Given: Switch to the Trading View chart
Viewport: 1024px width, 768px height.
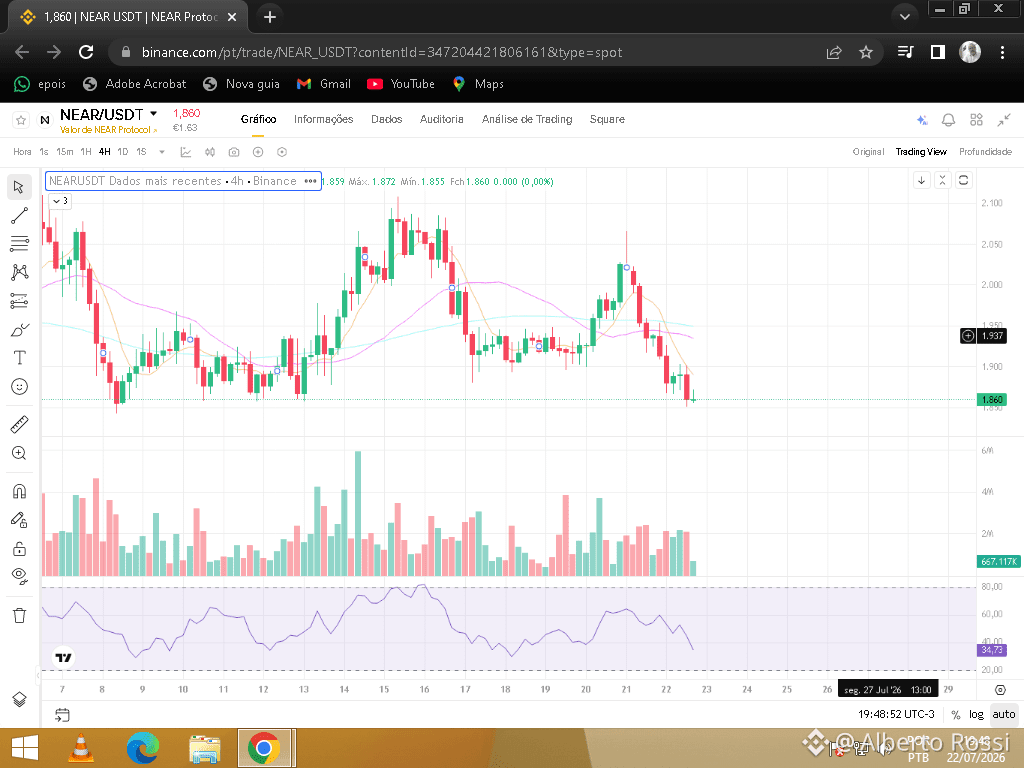Looking at the screenshot, I should [921, 152].
